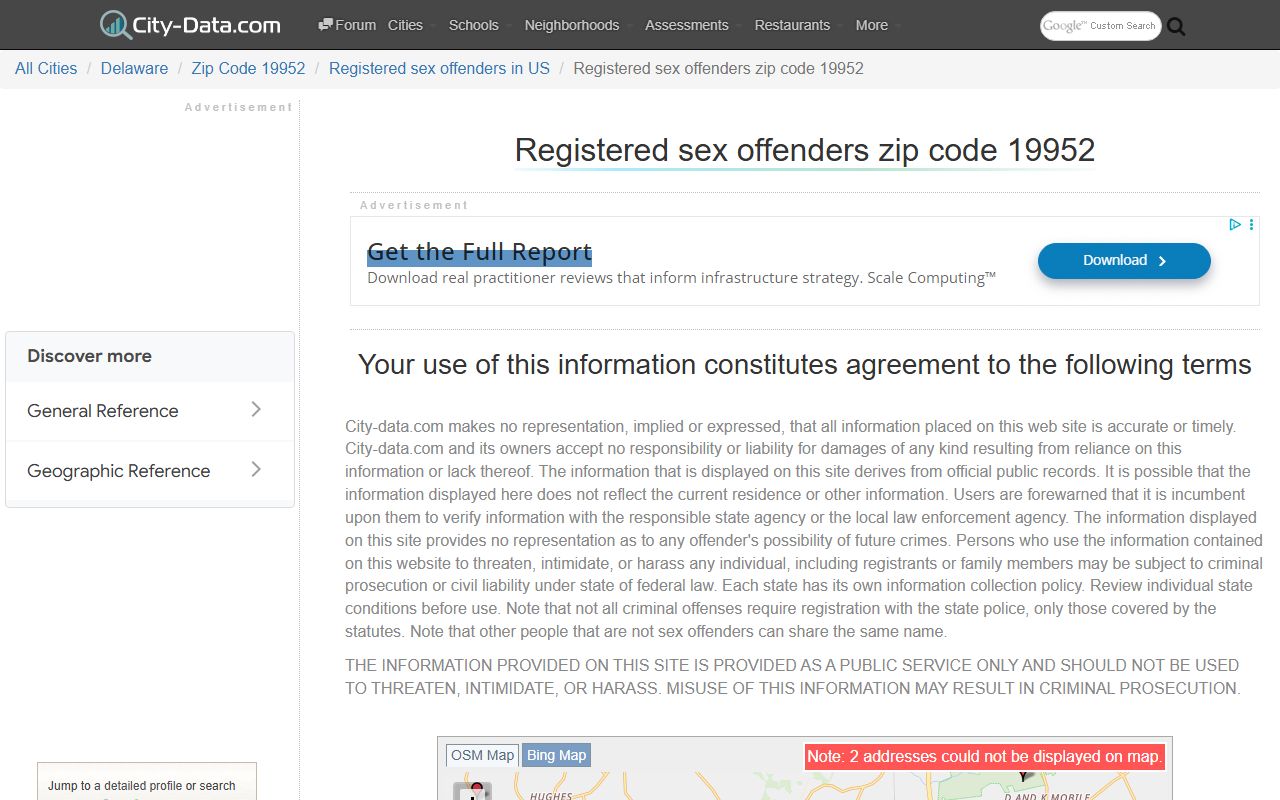1280x800 pixels.
Task: Expand Geographic Reference in Discover more
Action: click(150, 471)
